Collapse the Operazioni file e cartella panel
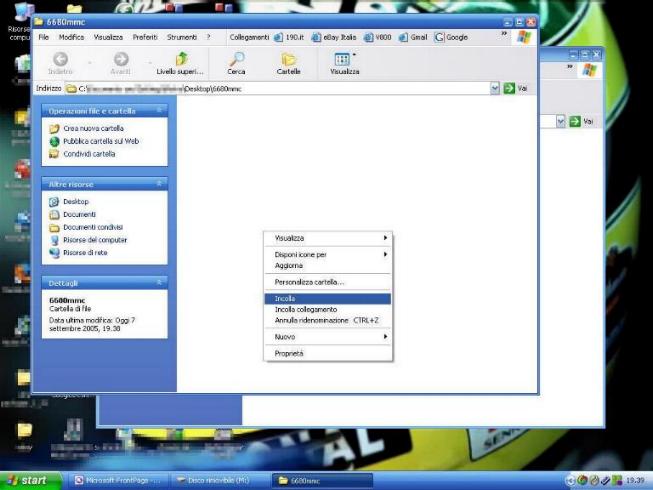 [159, 111]
